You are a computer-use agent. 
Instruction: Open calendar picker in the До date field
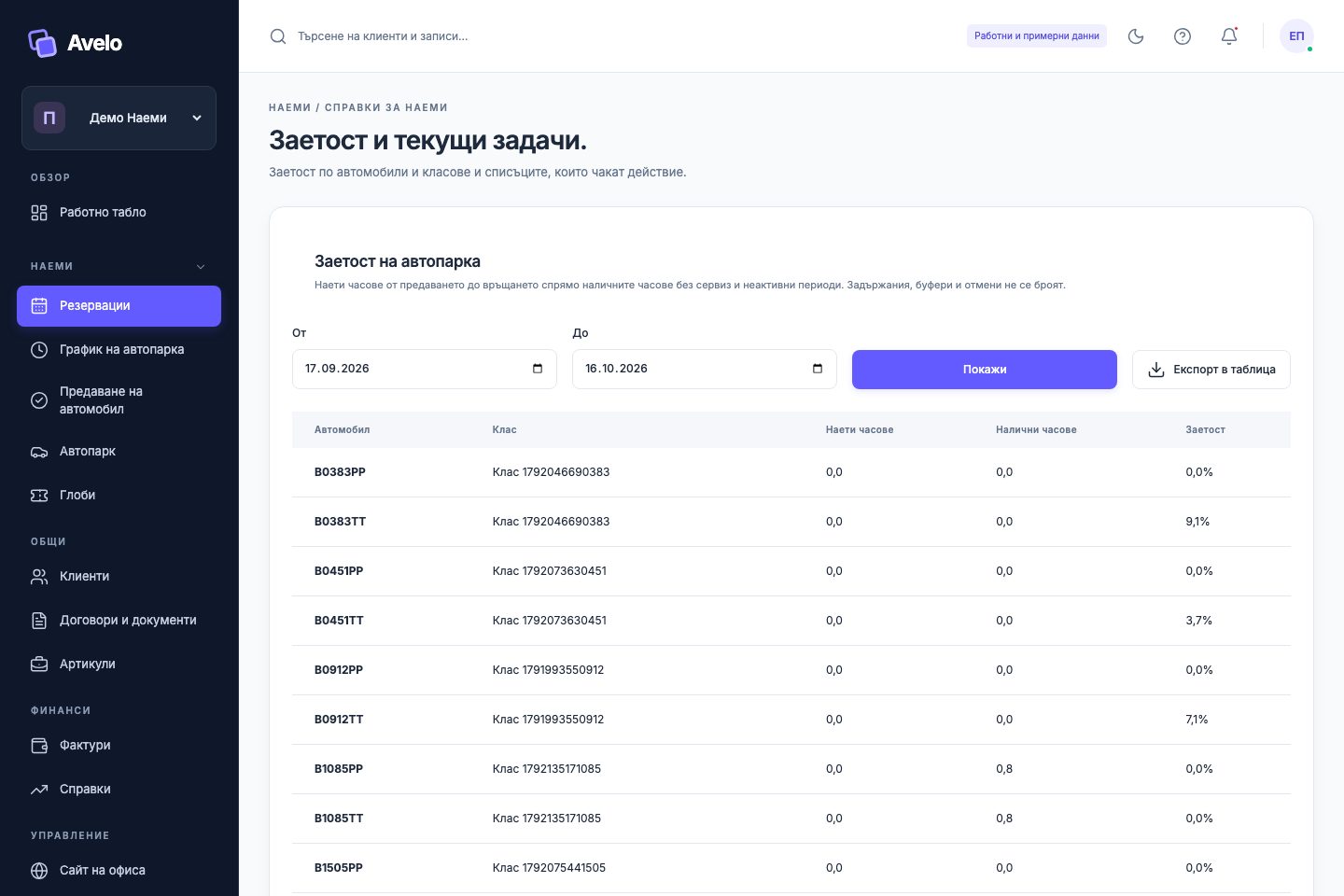[x=818, y=369]
